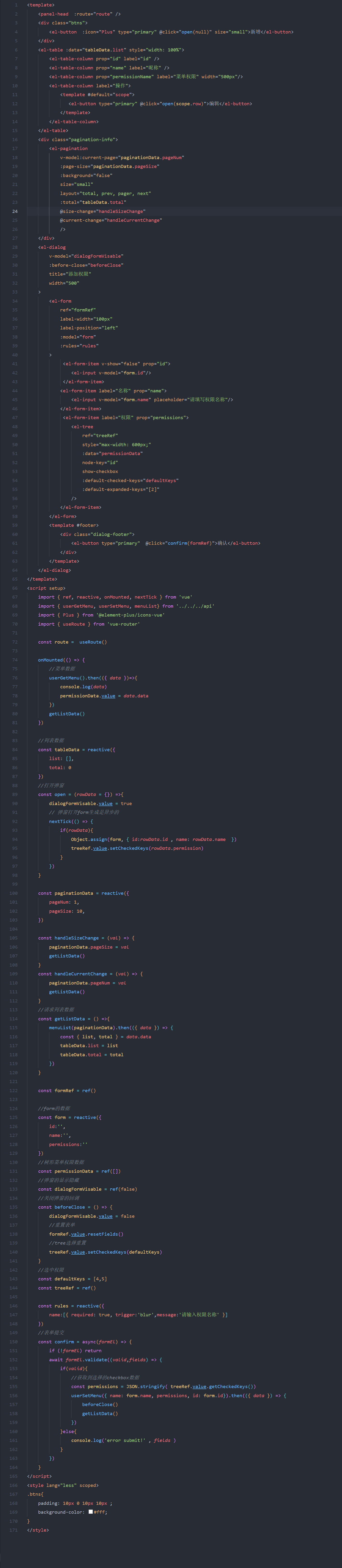
Task: Click "const dialogFormVisable = ref(false)" line
Action: point(88,1189)
